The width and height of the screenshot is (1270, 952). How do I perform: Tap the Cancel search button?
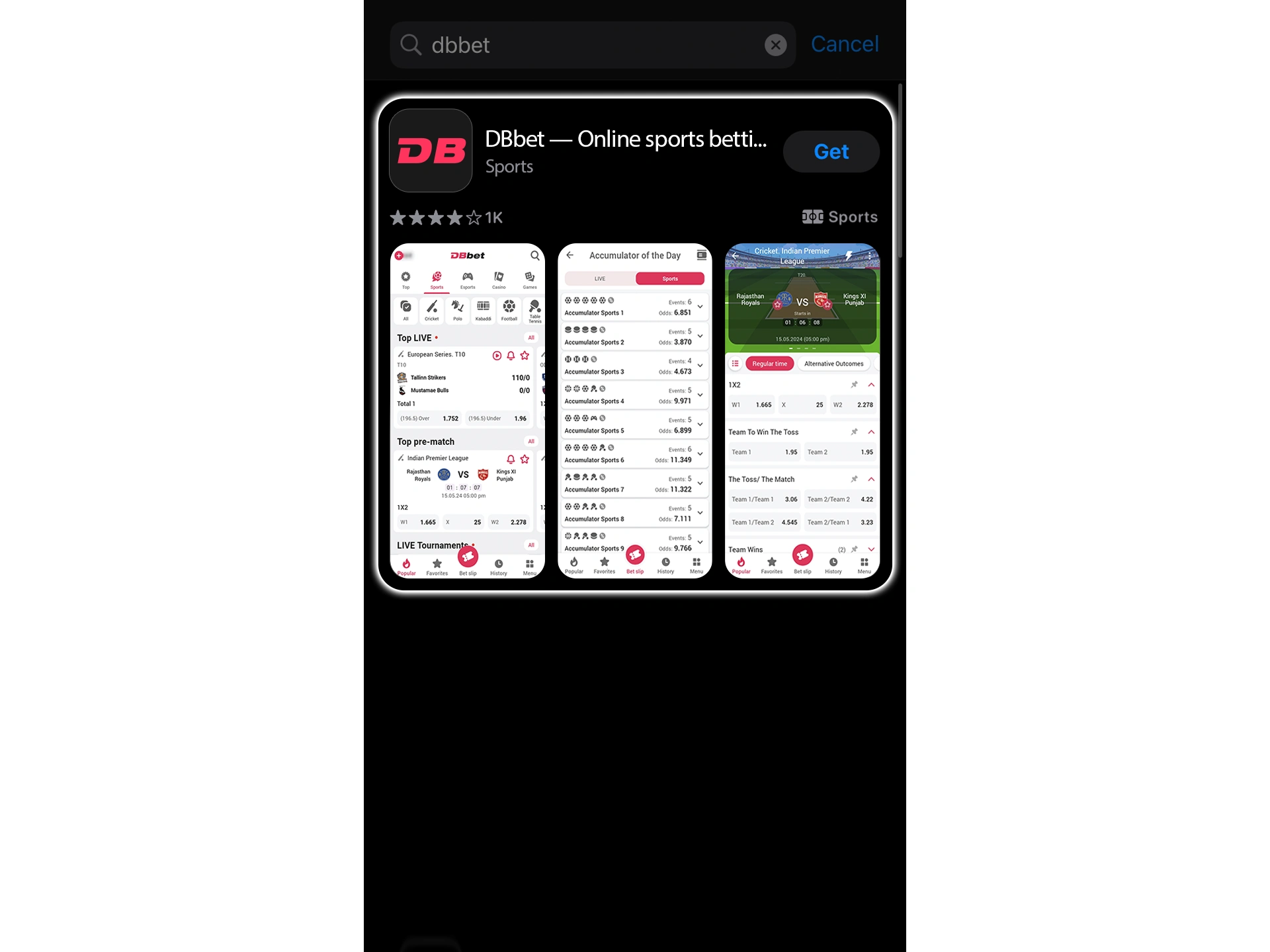[x=843, y=43]
